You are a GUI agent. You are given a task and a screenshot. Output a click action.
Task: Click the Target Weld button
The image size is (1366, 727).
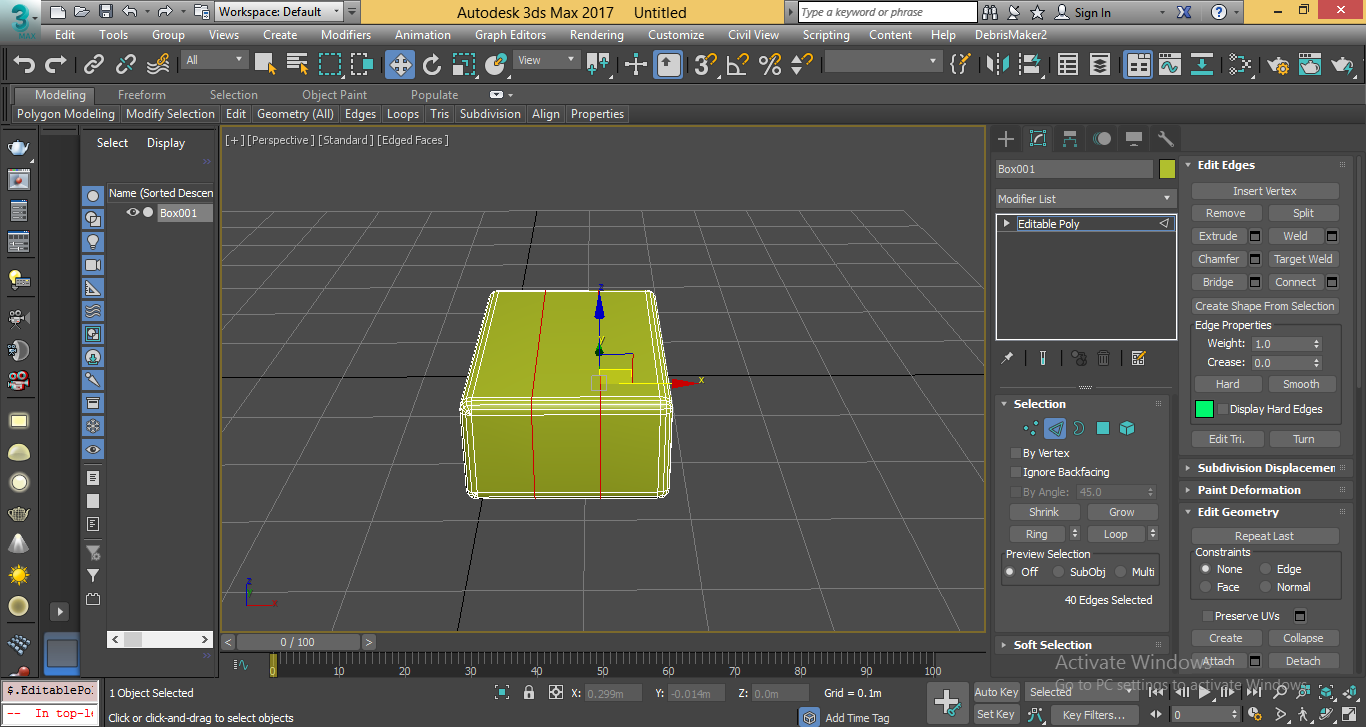1303,259
